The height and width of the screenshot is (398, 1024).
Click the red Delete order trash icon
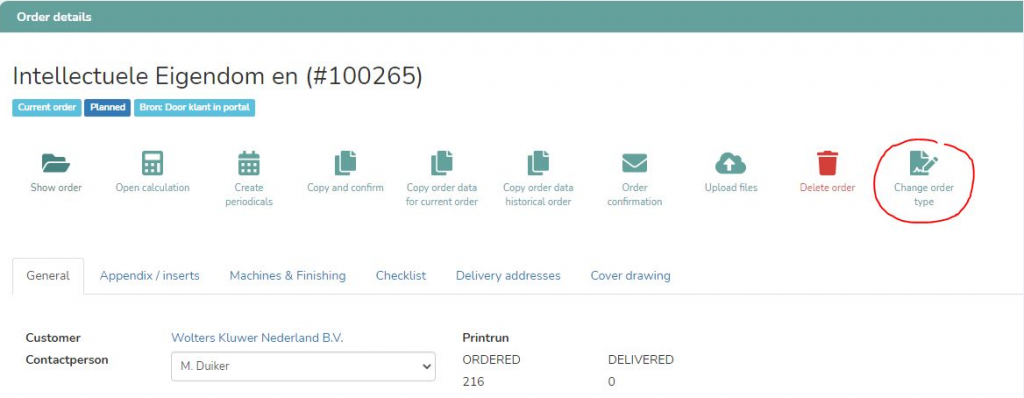tap(827, 163)
